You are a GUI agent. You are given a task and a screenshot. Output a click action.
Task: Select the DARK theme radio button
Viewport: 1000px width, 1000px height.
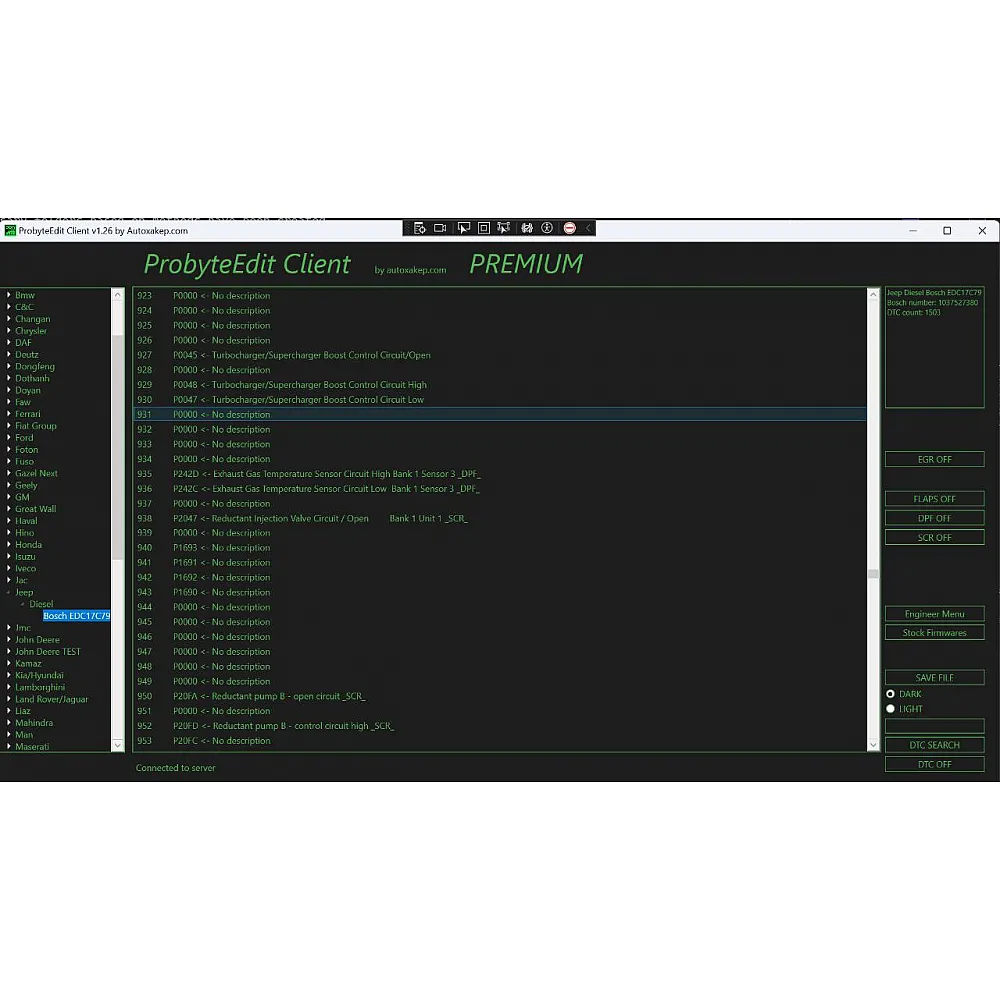(x=890, y=694)
